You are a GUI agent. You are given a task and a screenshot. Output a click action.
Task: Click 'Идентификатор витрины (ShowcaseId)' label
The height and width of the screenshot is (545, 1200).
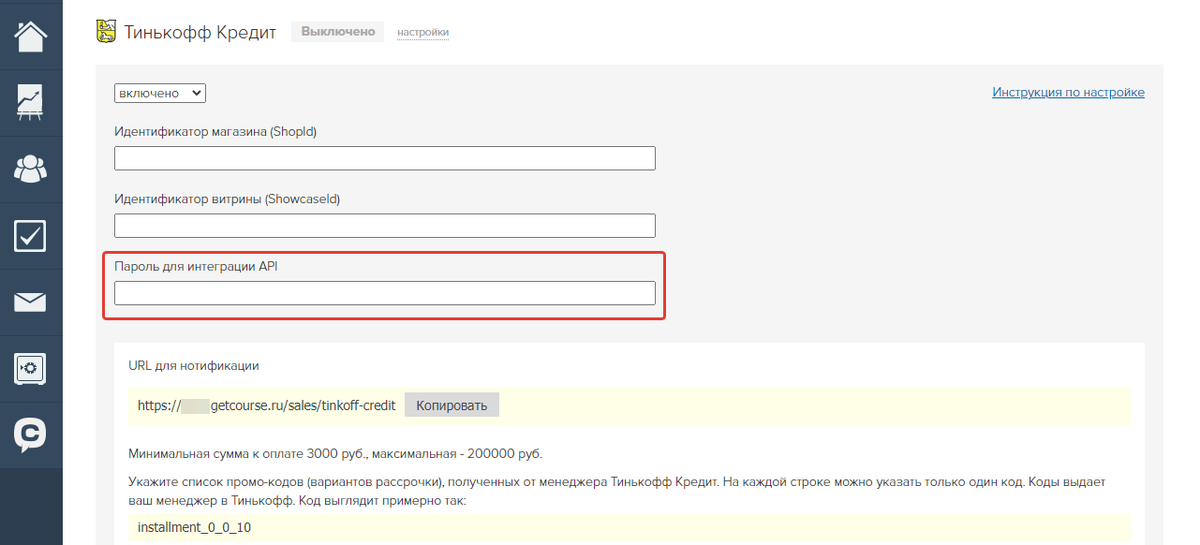(227, 199)
